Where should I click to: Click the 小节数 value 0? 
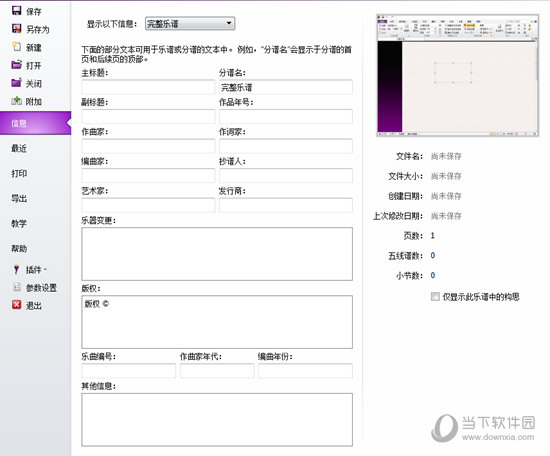(433, 275)
